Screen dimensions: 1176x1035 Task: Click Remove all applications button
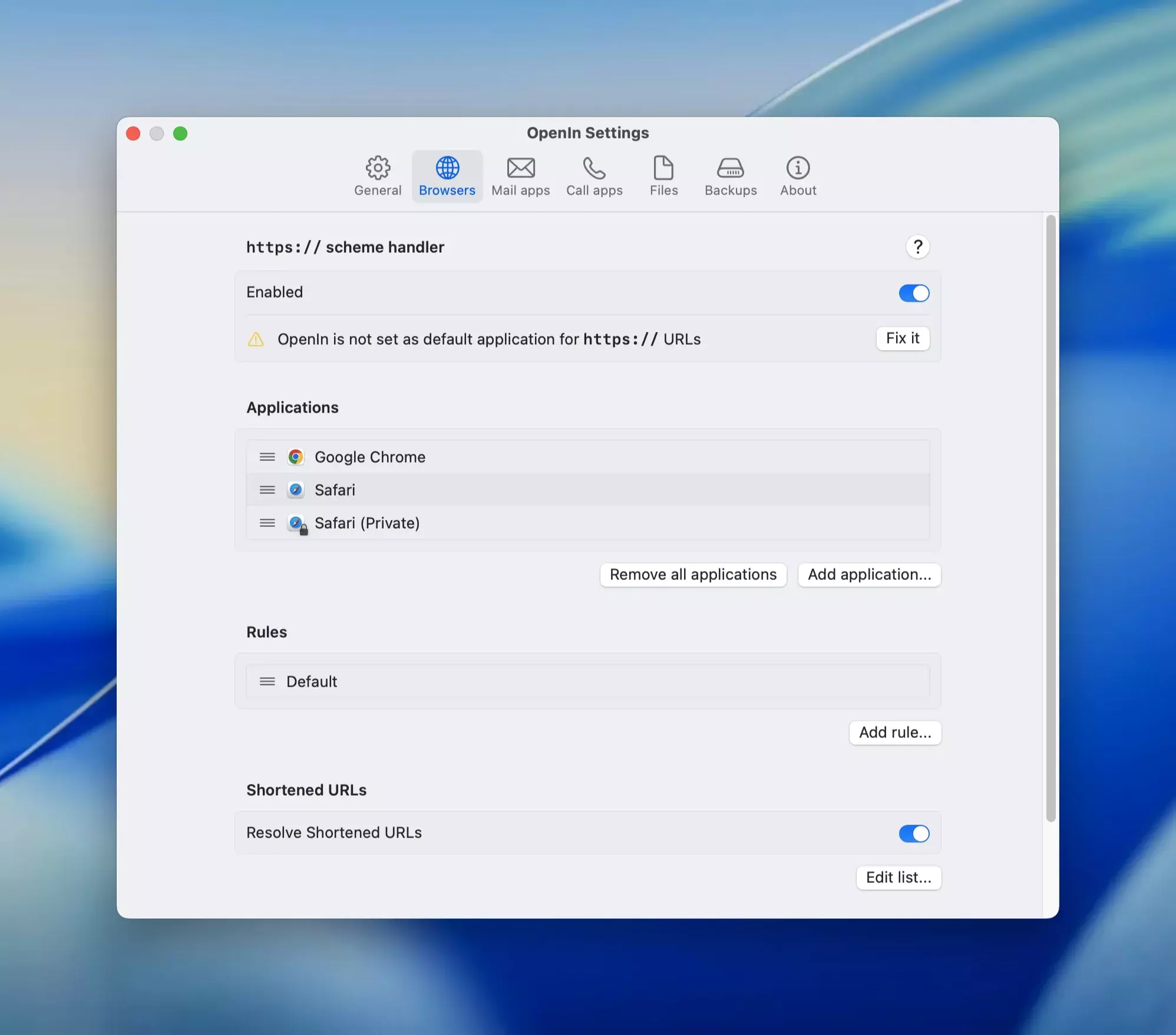click(693, 575)
